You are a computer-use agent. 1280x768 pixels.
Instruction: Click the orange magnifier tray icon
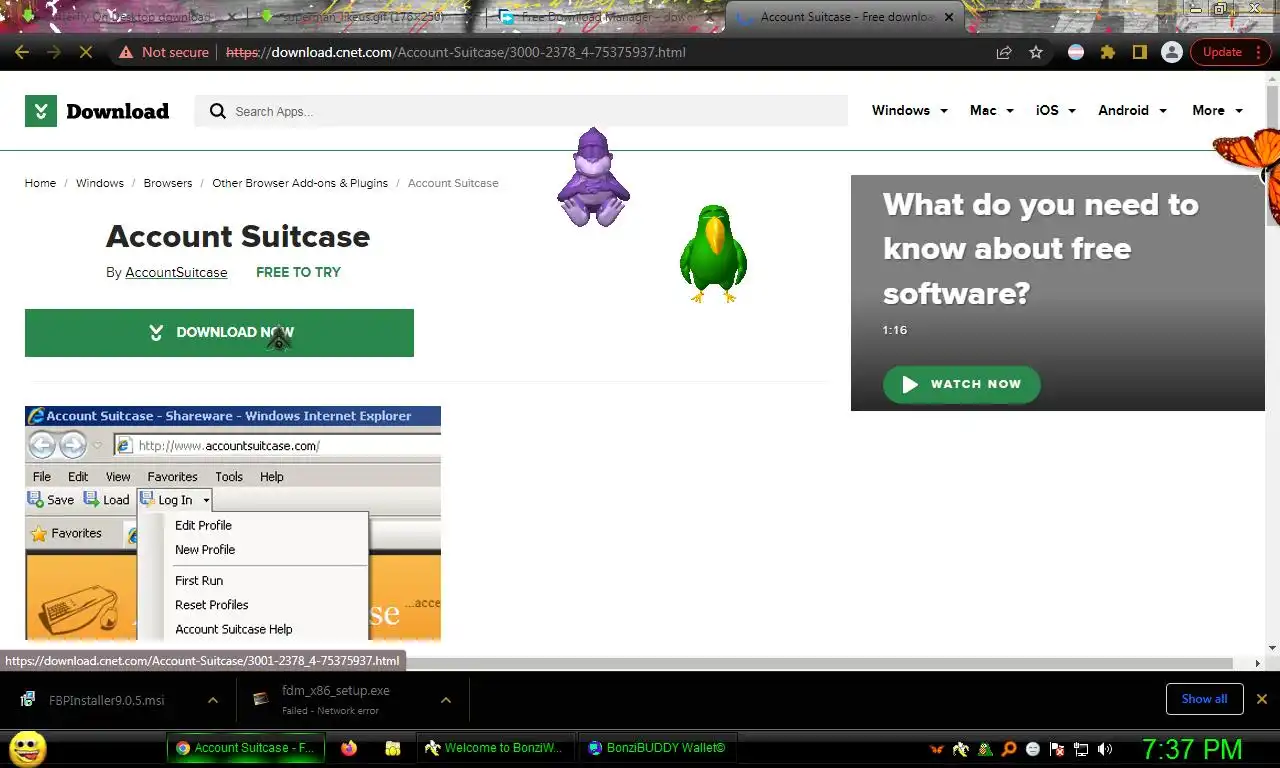coord(1009,749)
